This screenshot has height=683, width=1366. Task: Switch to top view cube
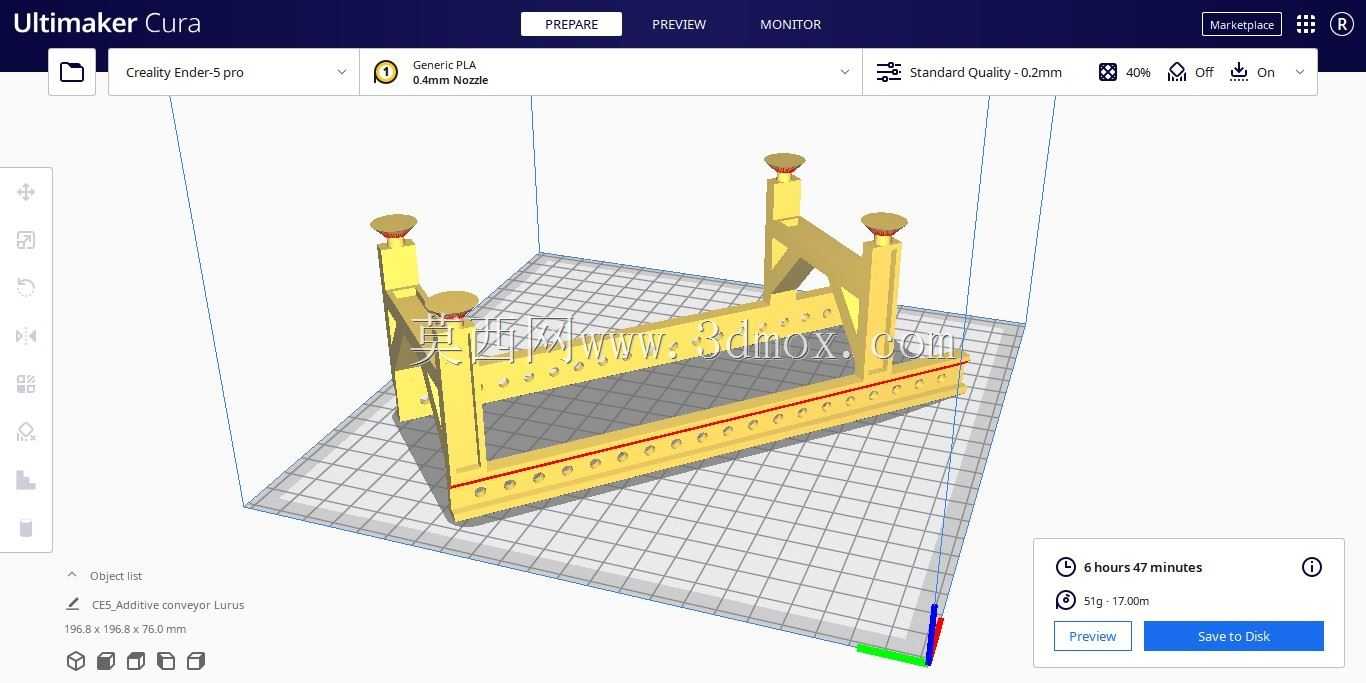136,660
